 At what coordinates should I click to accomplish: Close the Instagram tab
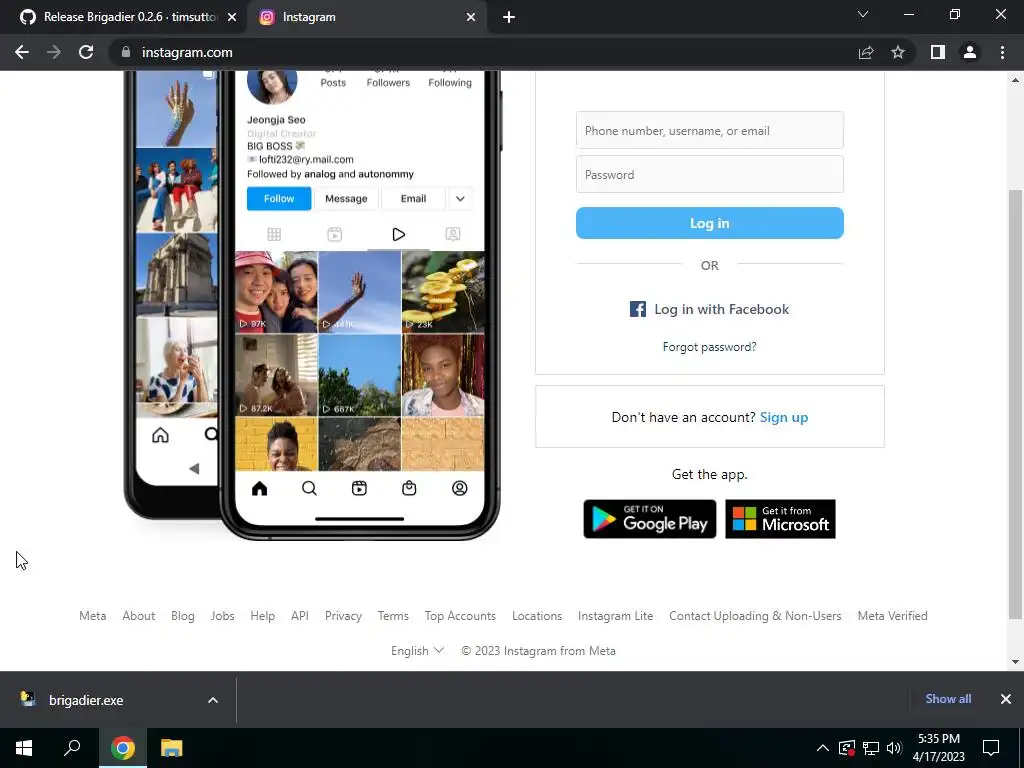[471, 18]
